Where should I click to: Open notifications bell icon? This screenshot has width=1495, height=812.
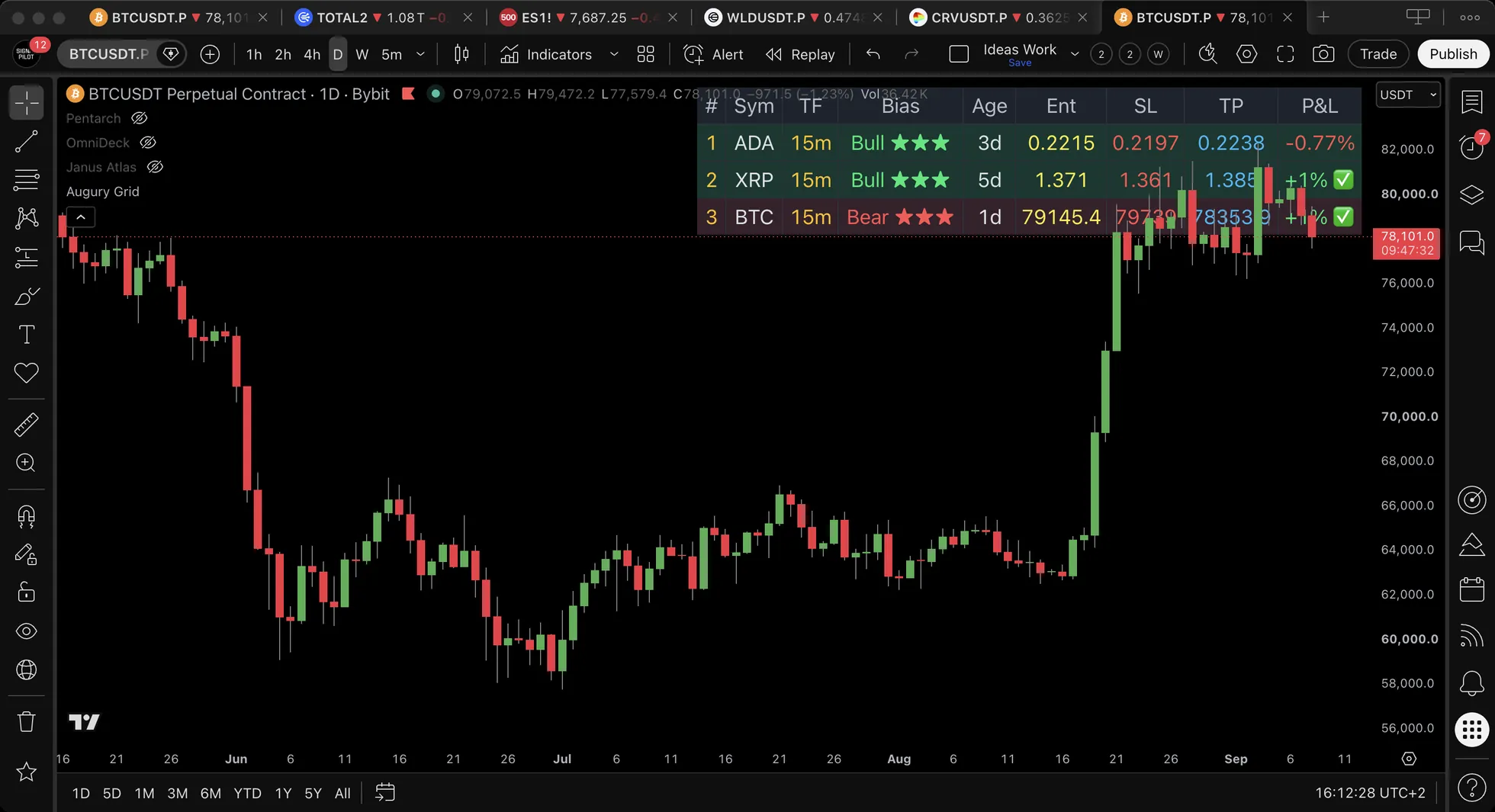(x=1471, y=682)
